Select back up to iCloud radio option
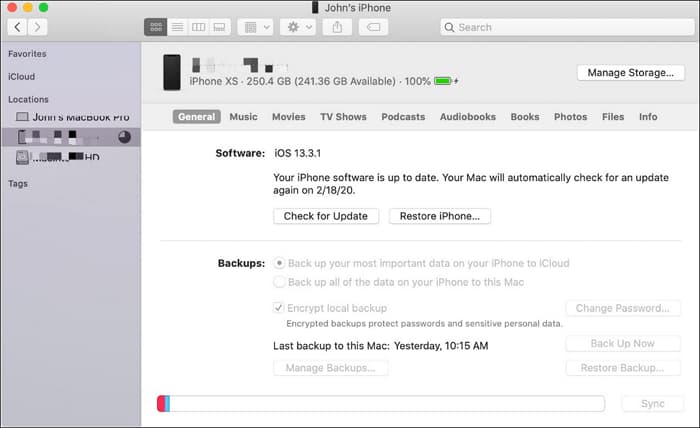The width and height of the screenshot is (700, 428). pyautogui.click(x=279, y=263)
